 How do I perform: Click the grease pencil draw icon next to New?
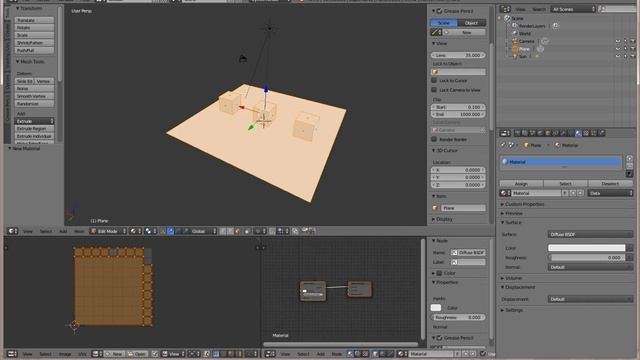tap(435, 32)
